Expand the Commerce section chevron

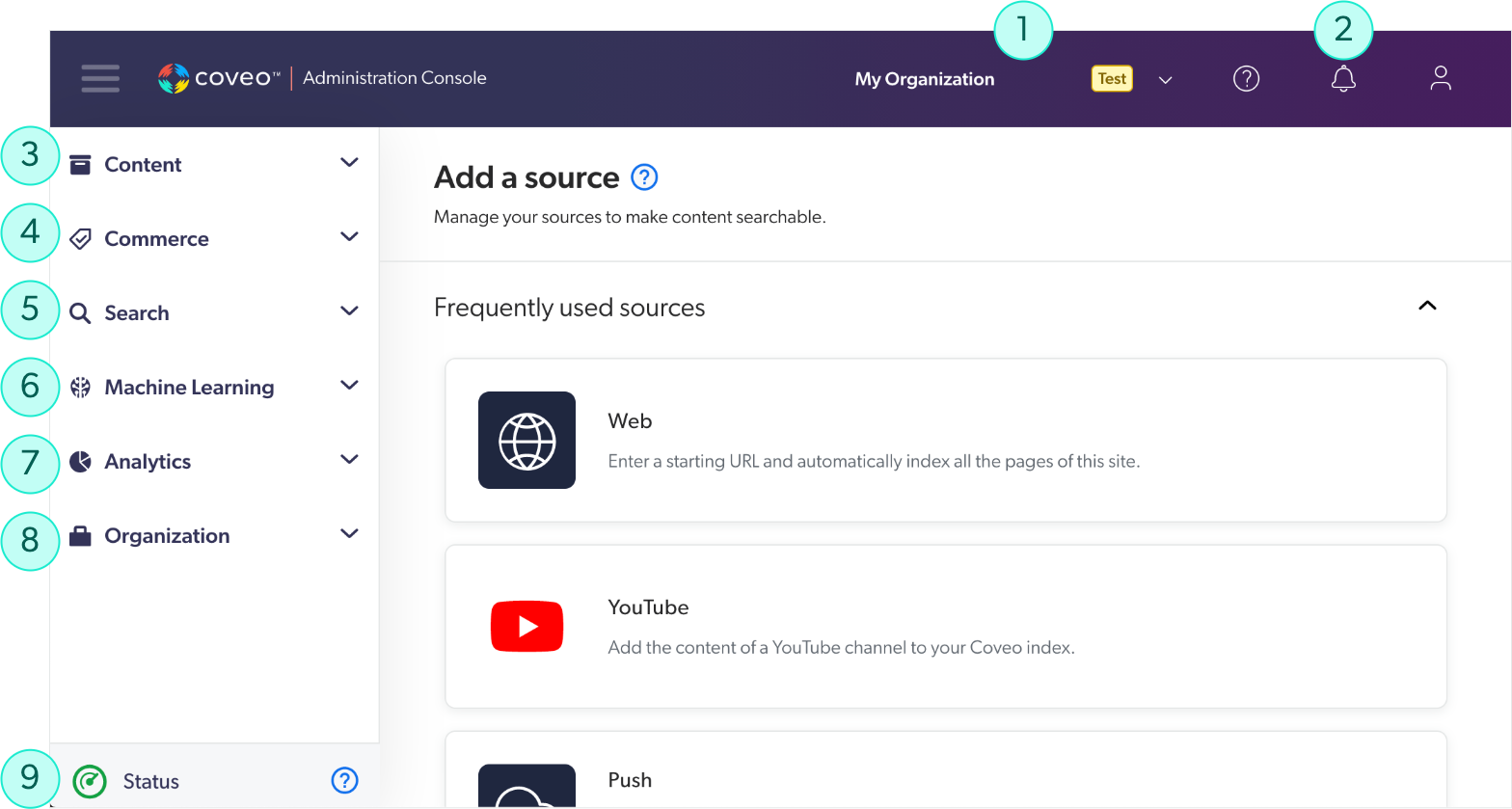(x=349, y=237)
